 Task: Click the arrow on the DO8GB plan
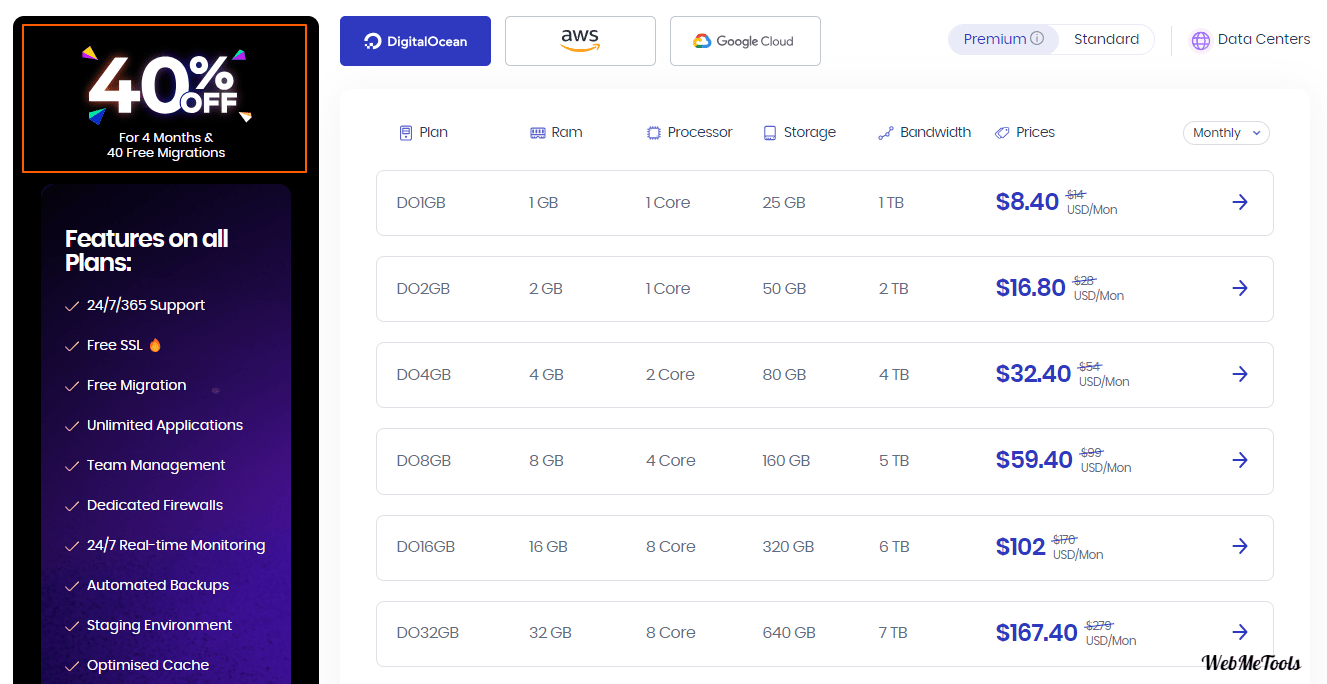pos(1240,460)
